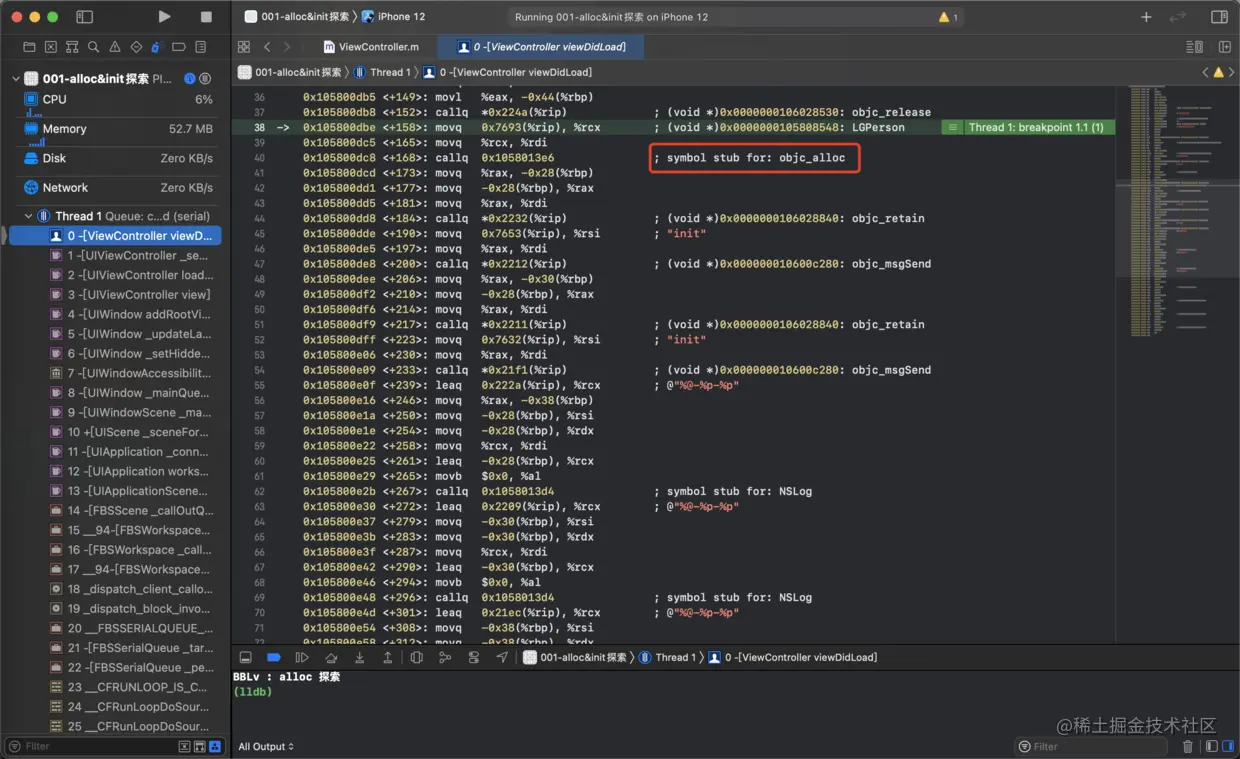Select the Debug navigator icon
The width and height of the screenshot is (1240, 759).
click(x=156, y=47)
